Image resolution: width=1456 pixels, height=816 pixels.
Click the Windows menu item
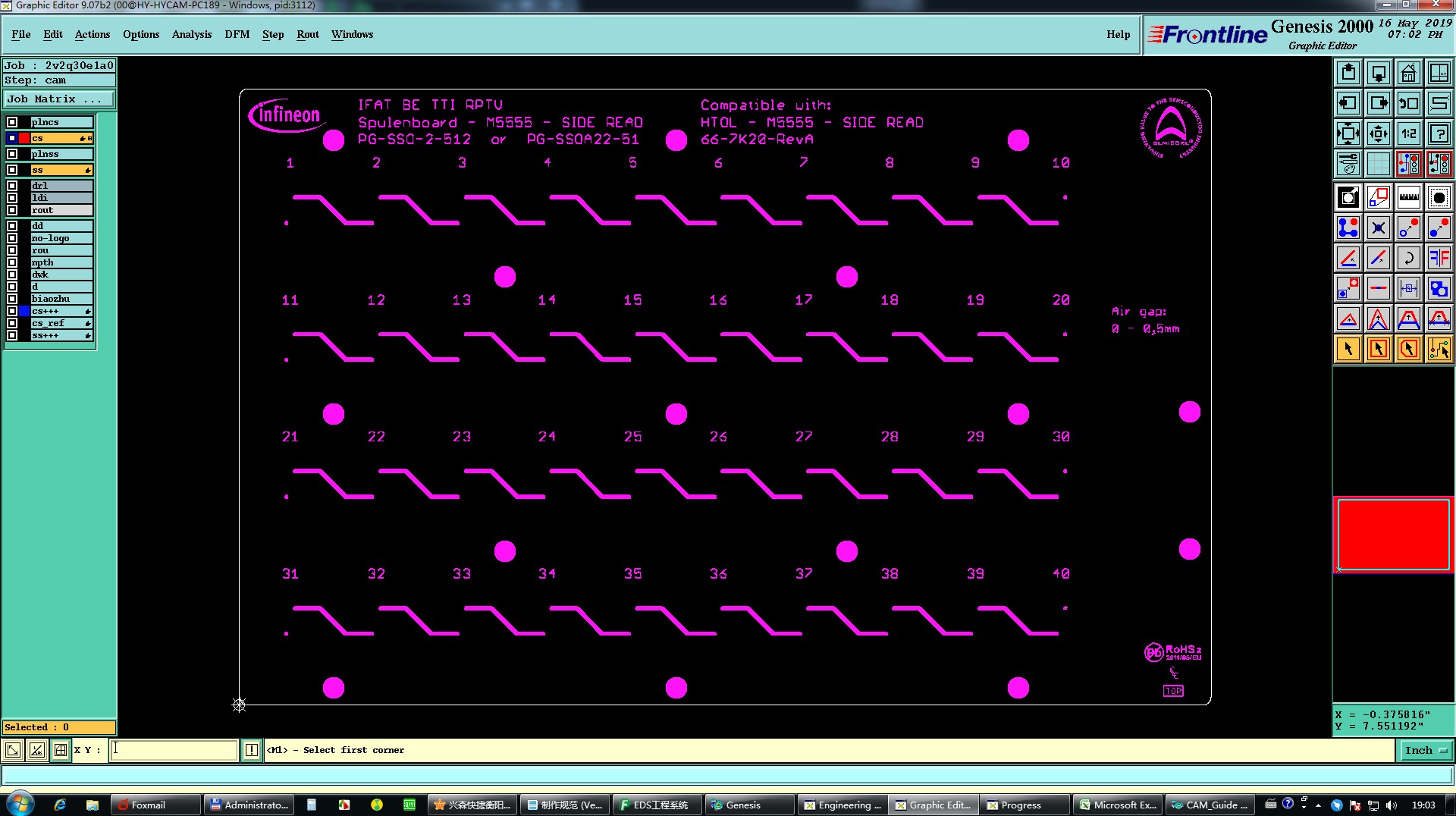coord(353,35)
